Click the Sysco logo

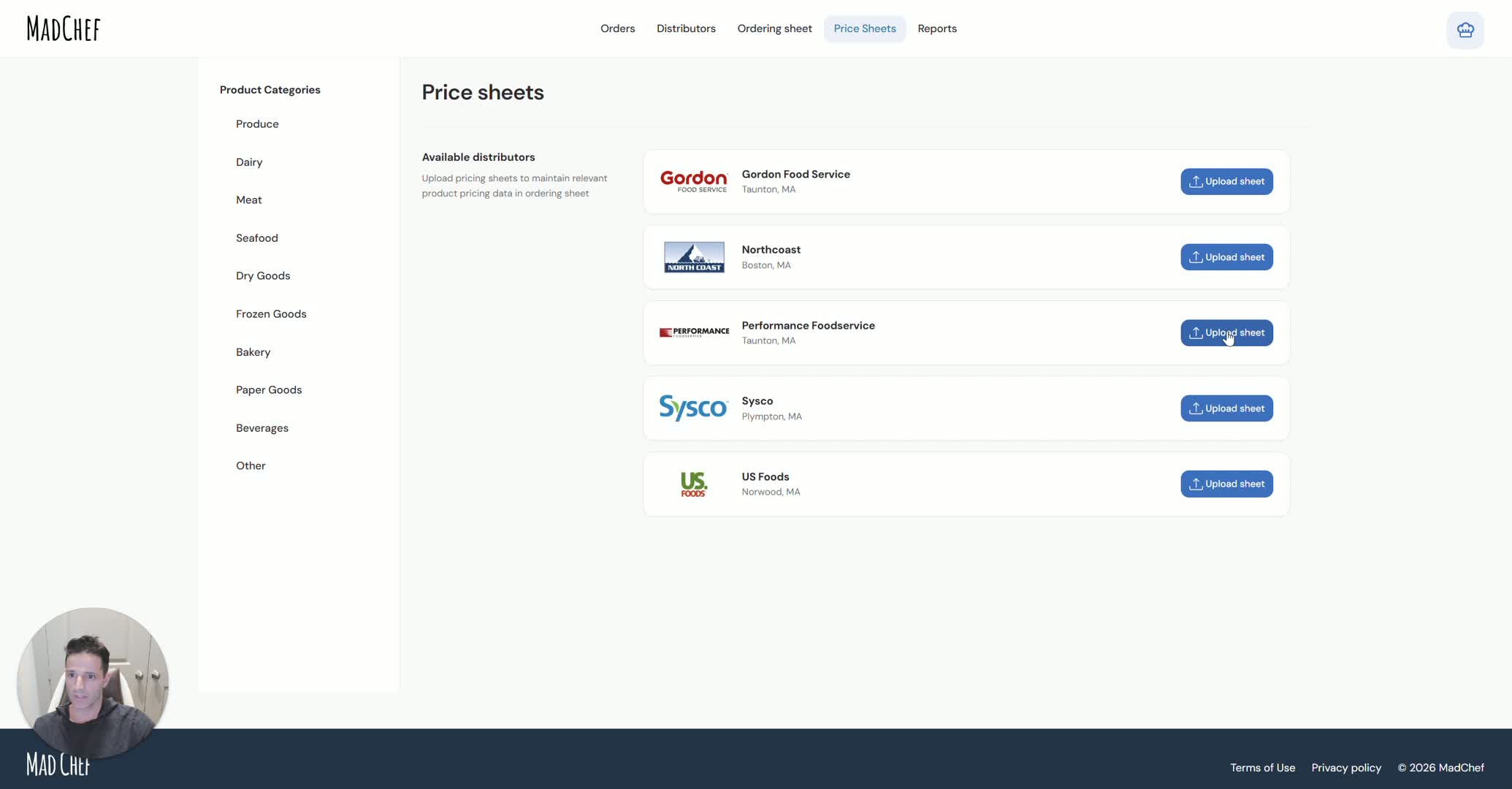694,408
